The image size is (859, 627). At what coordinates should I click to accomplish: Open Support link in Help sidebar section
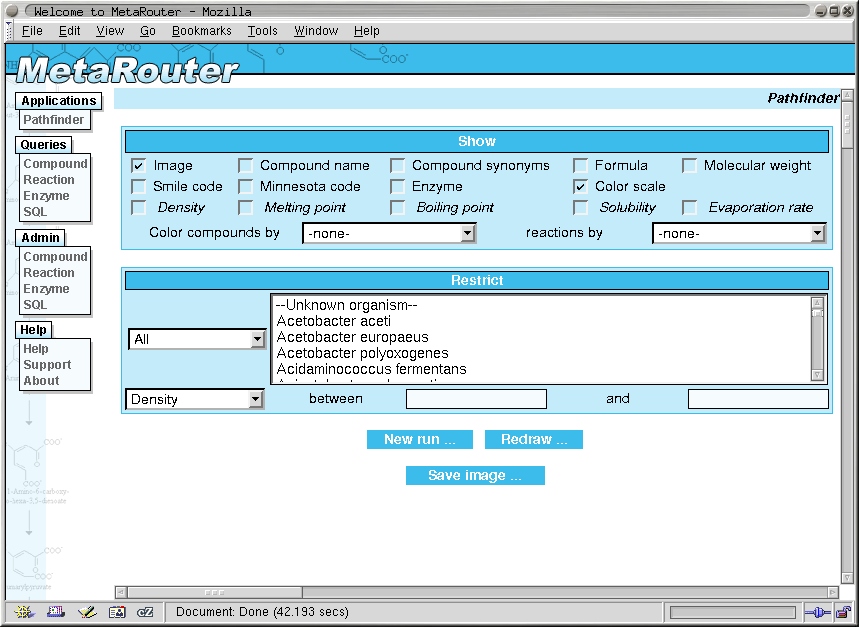(47, 365)
